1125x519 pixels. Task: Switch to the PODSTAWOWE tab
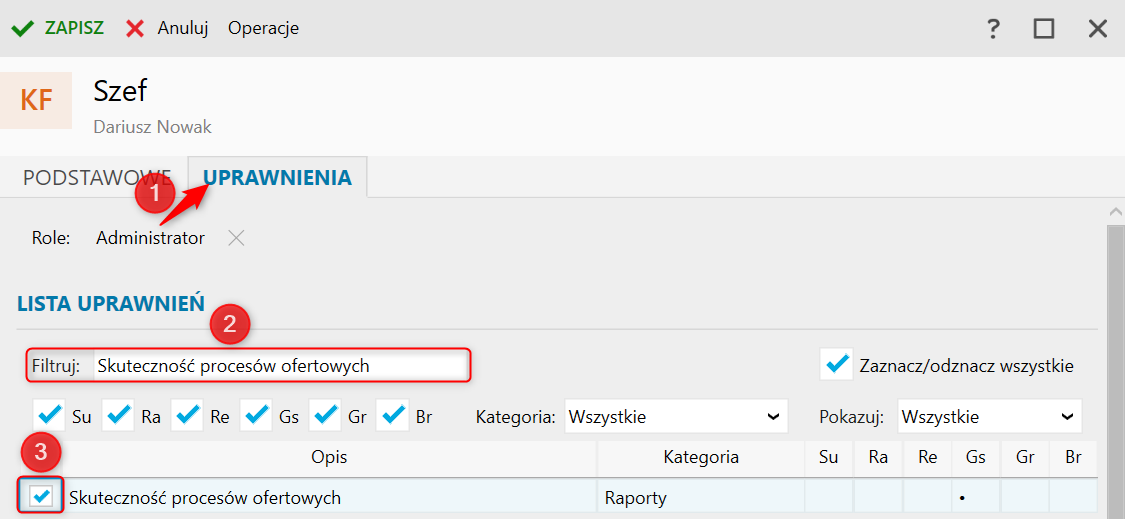coord(97,178)
